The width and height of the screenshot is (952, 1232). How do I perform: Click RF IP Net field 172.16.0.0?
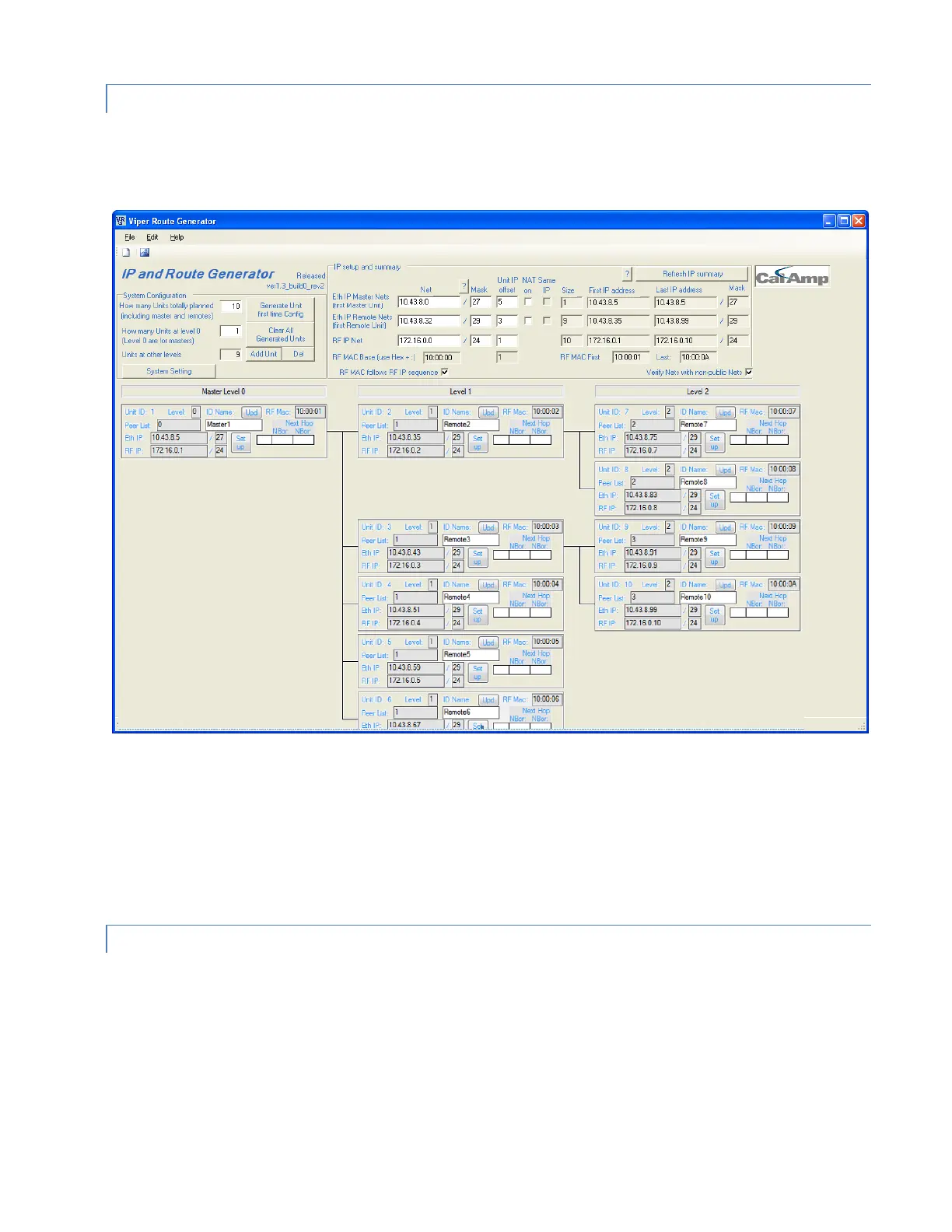pyautogui.click(x=429, y=341)
